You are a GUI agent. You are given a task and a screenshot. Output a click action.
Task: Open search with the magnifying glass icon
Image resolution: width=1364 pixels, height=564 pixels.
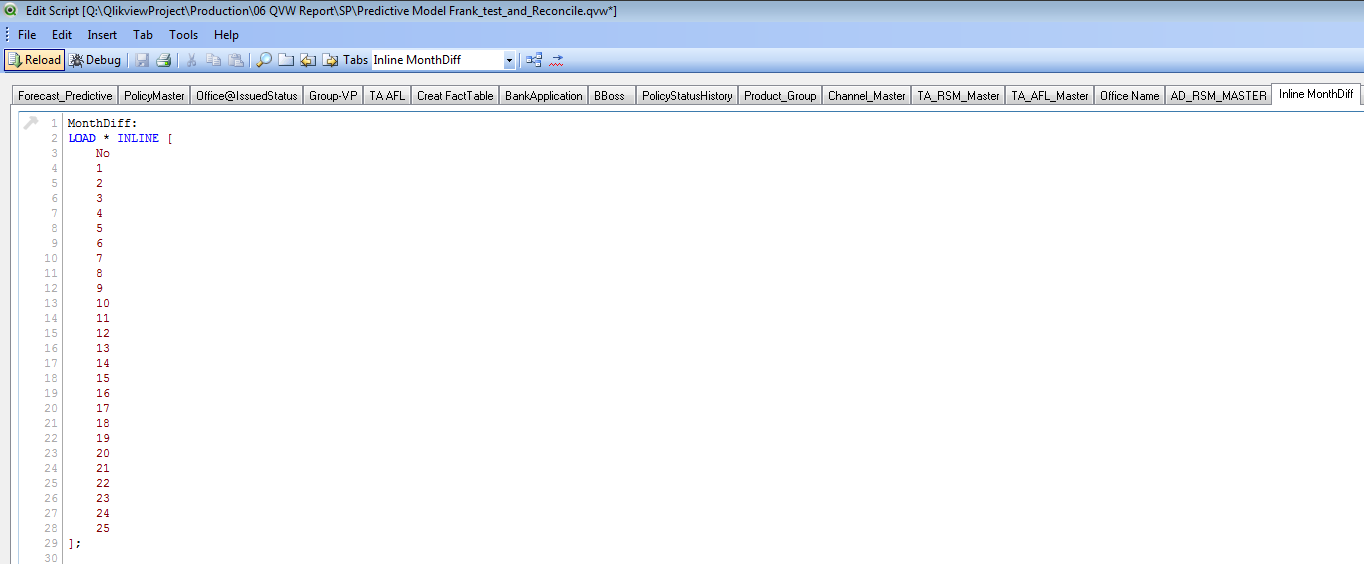tap(264, 60)
